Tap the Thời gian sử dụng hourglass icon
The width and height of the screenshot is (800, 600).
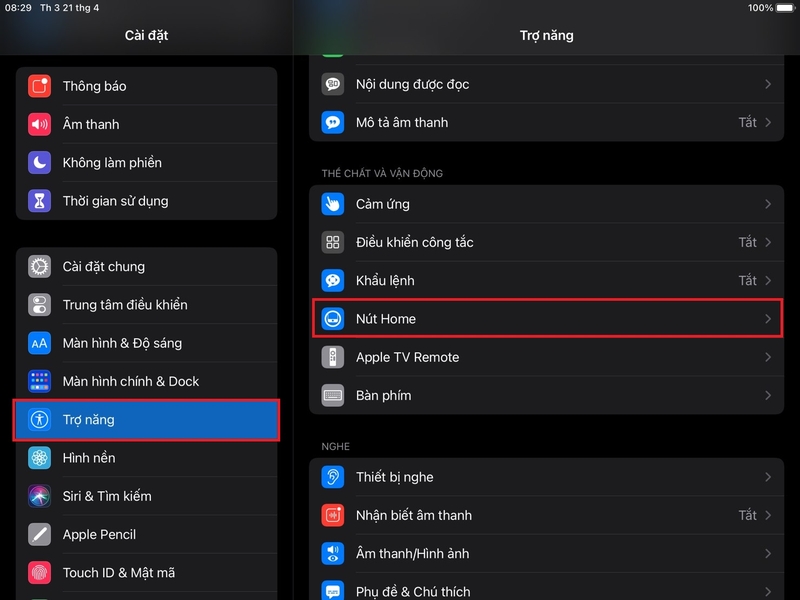(39, 201)
